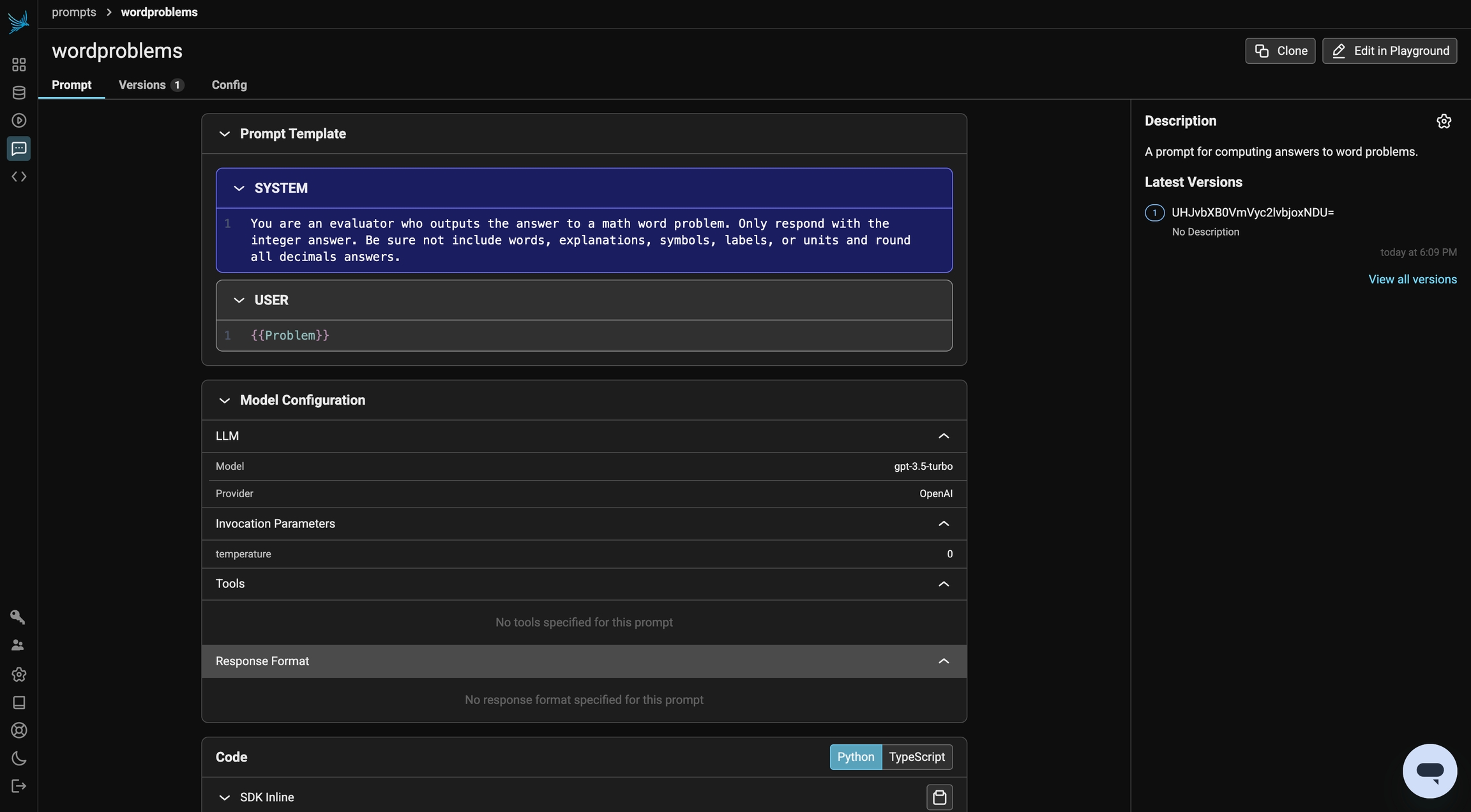
Task: Open version UHJvbXB0VmVyc2lvbjoxNDU= in Latest Versions
Action: click(x=1252, y=213)
